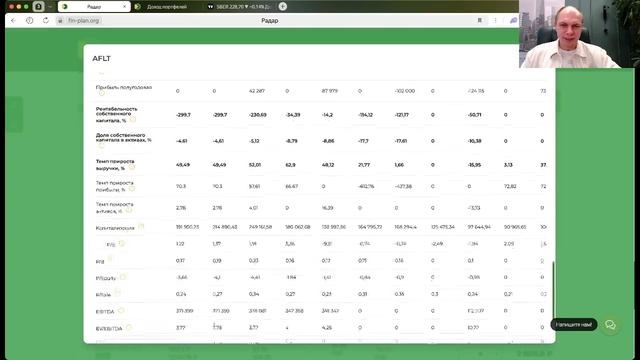Click the bookmark icon in the browser toolbar
Screen dimensions: 640x360
[x=480, y=20]
